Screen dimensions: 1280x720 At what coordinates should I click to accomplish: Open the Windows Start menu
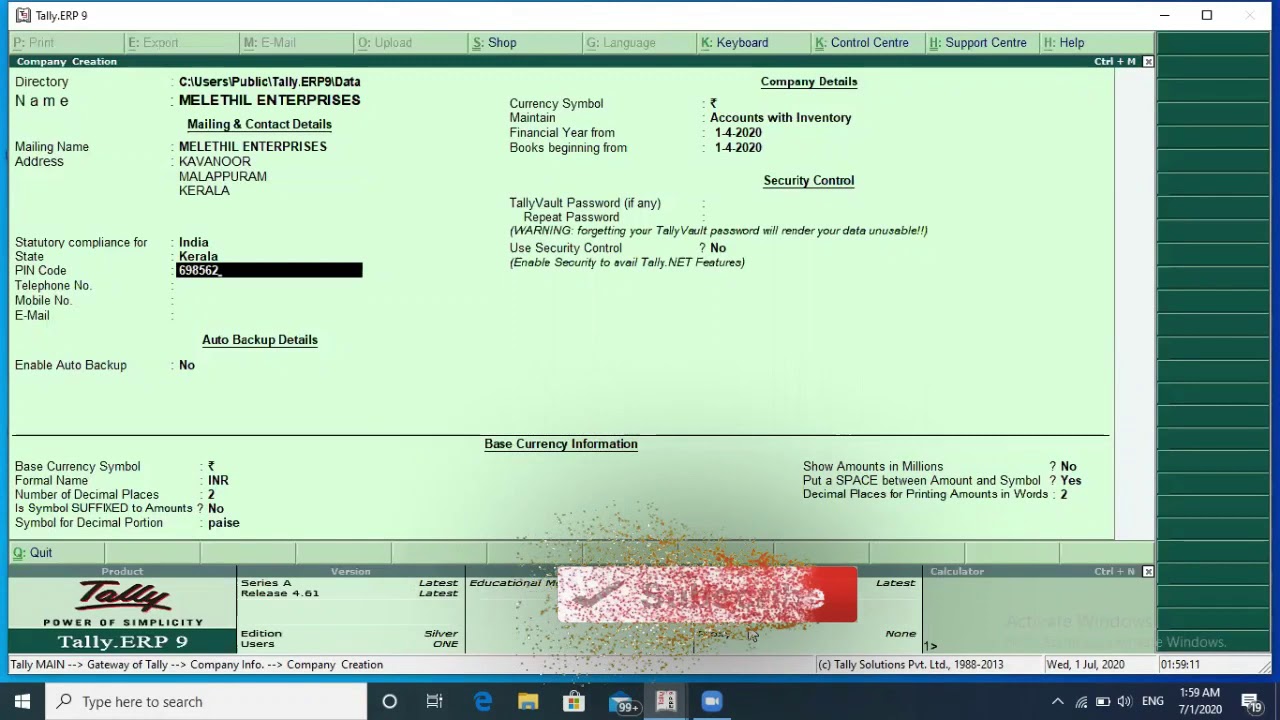click(x=22, y=702)
